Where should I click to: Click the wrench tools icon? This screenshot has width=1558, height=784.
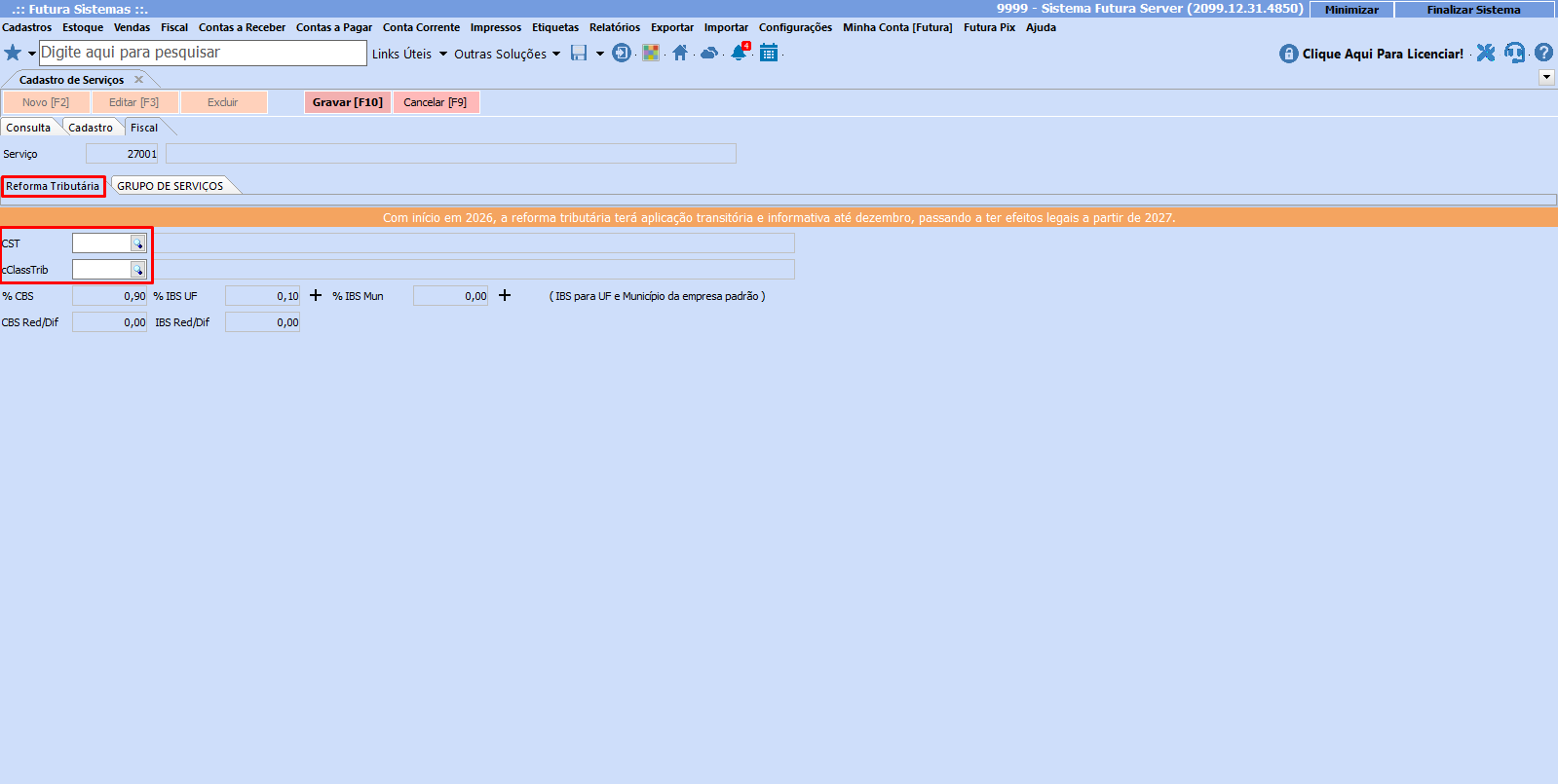[1485, 53]
